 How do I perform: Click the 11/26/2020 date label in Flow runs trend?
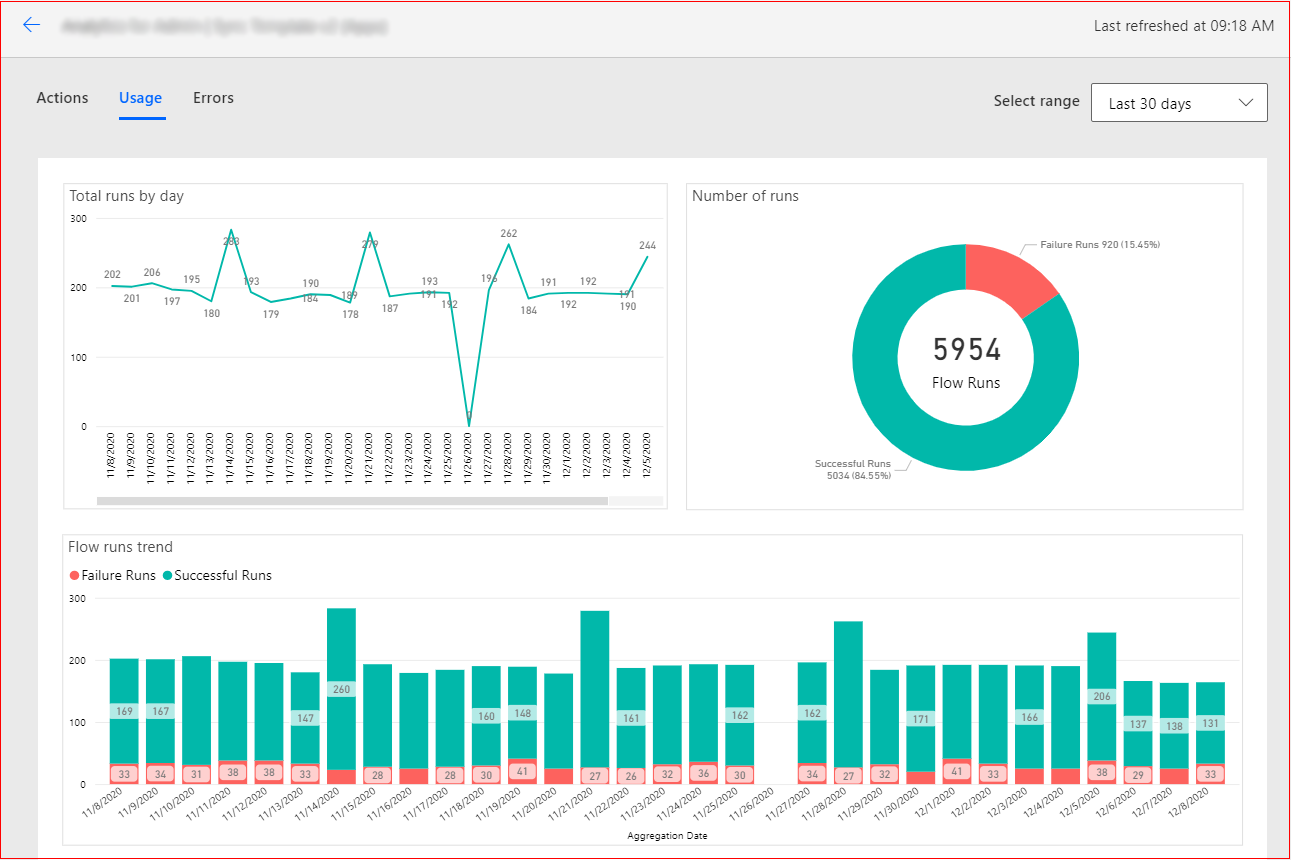[x=751, y=805]
